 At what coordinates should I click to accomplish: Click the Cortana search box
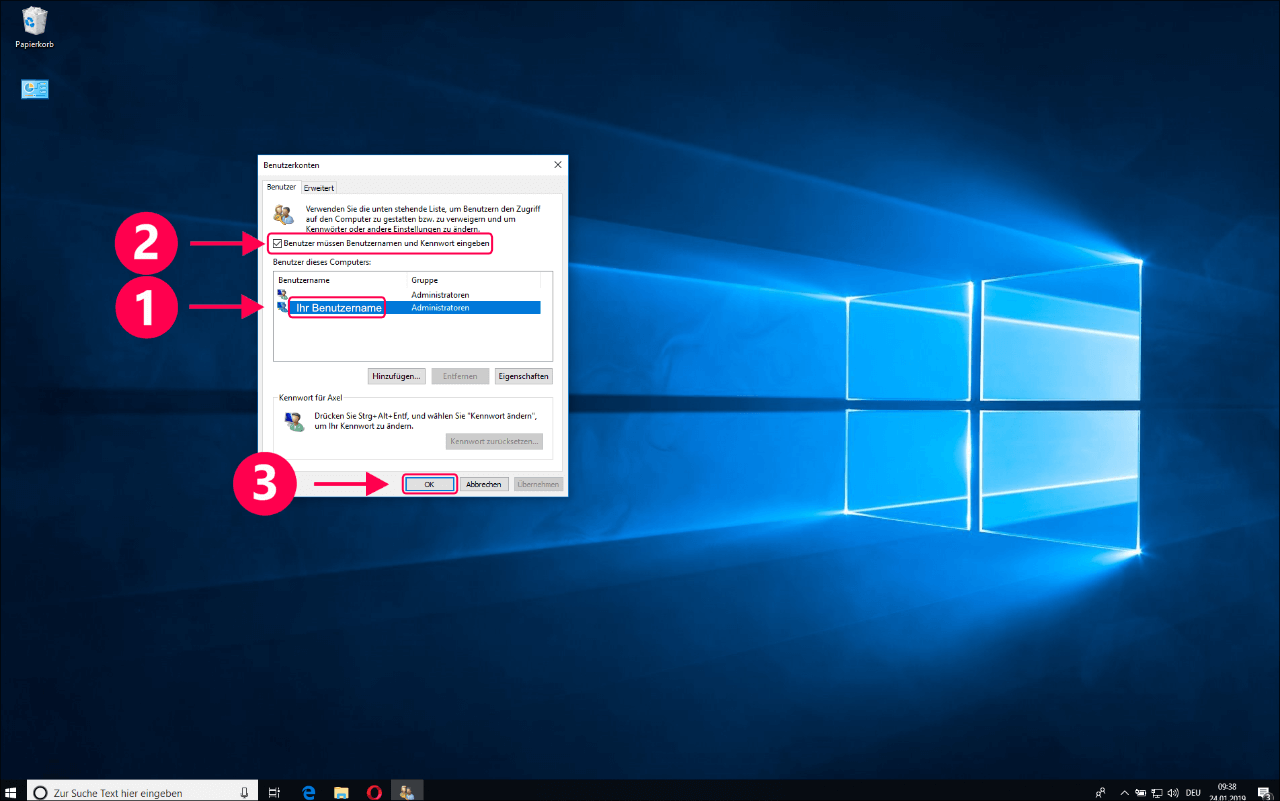141,792
